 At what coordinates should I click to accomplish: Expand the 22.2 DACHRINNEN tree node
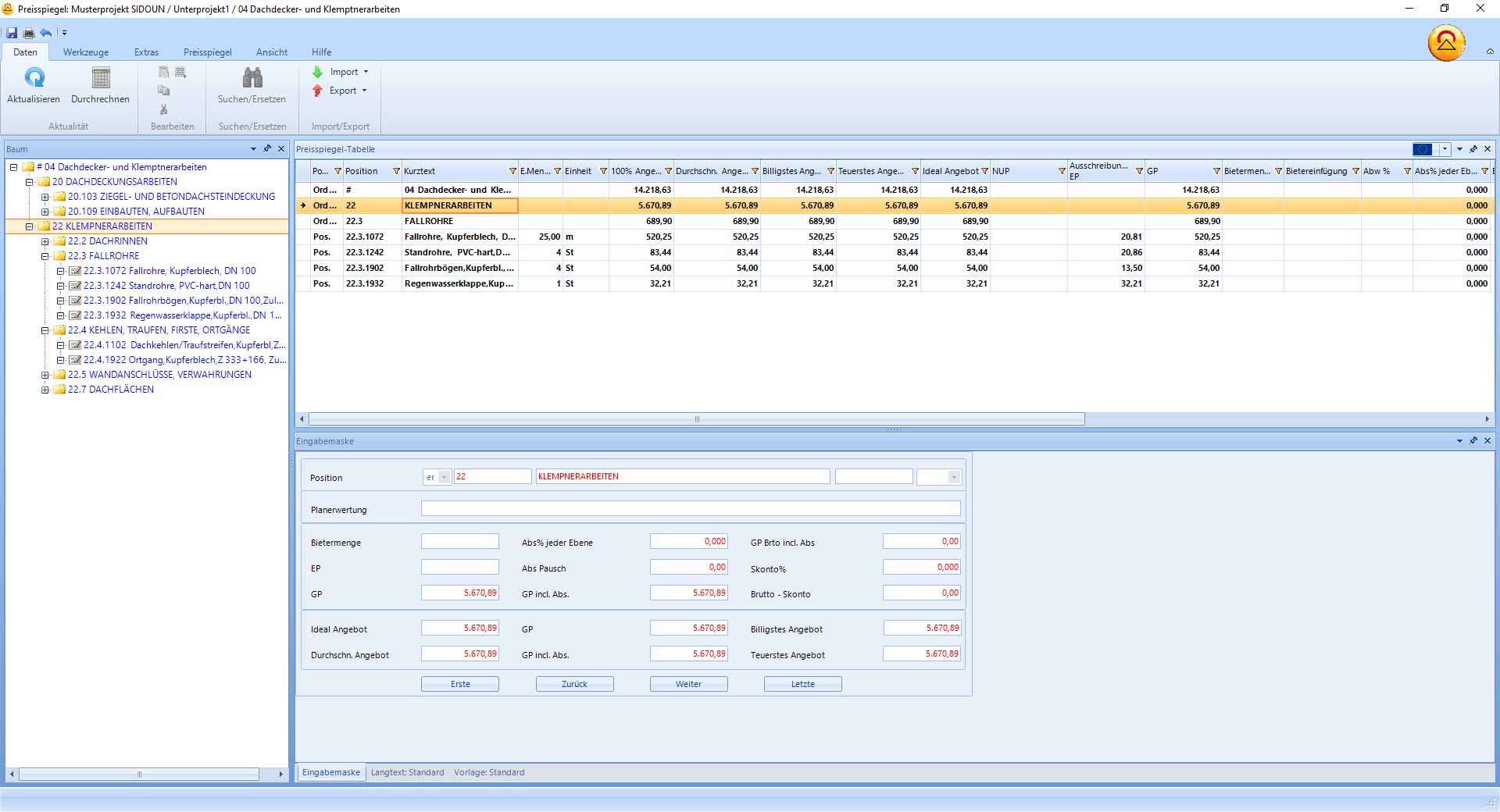tap(45, 241)
